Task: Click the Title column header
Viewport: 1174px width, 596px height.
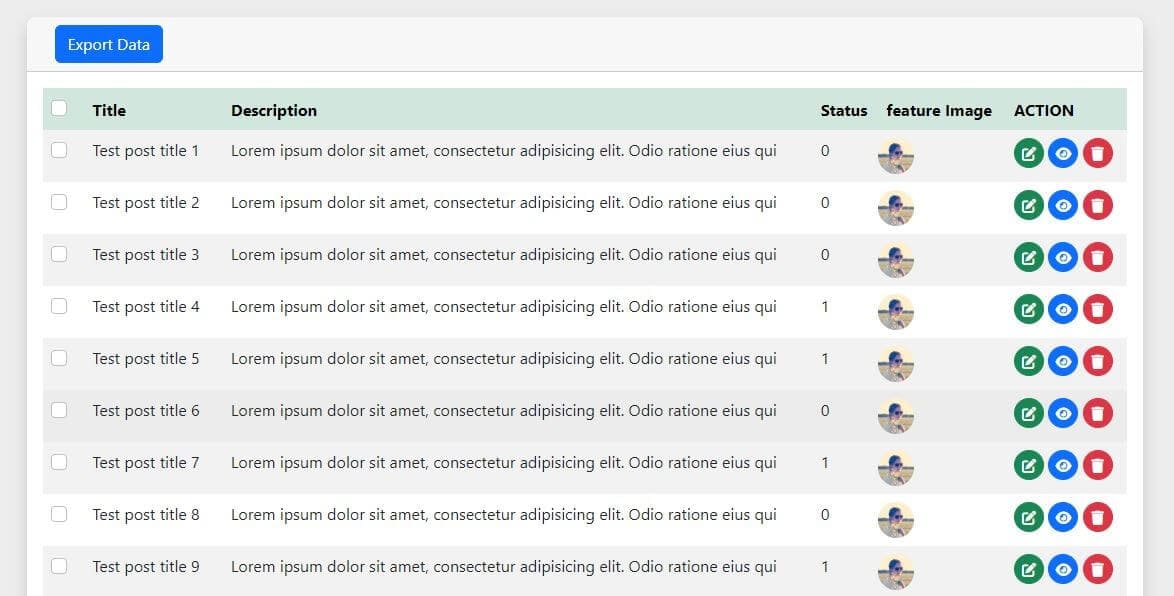Action: pyautogui.click(x=109, y=111)
